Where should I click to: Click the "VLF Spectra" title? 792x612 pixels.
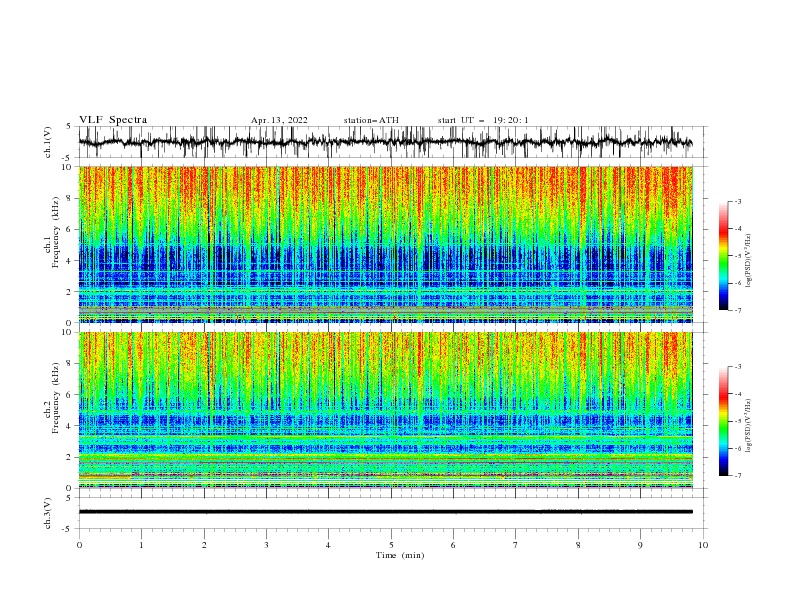pyautogui.click(x=113, y=120)
